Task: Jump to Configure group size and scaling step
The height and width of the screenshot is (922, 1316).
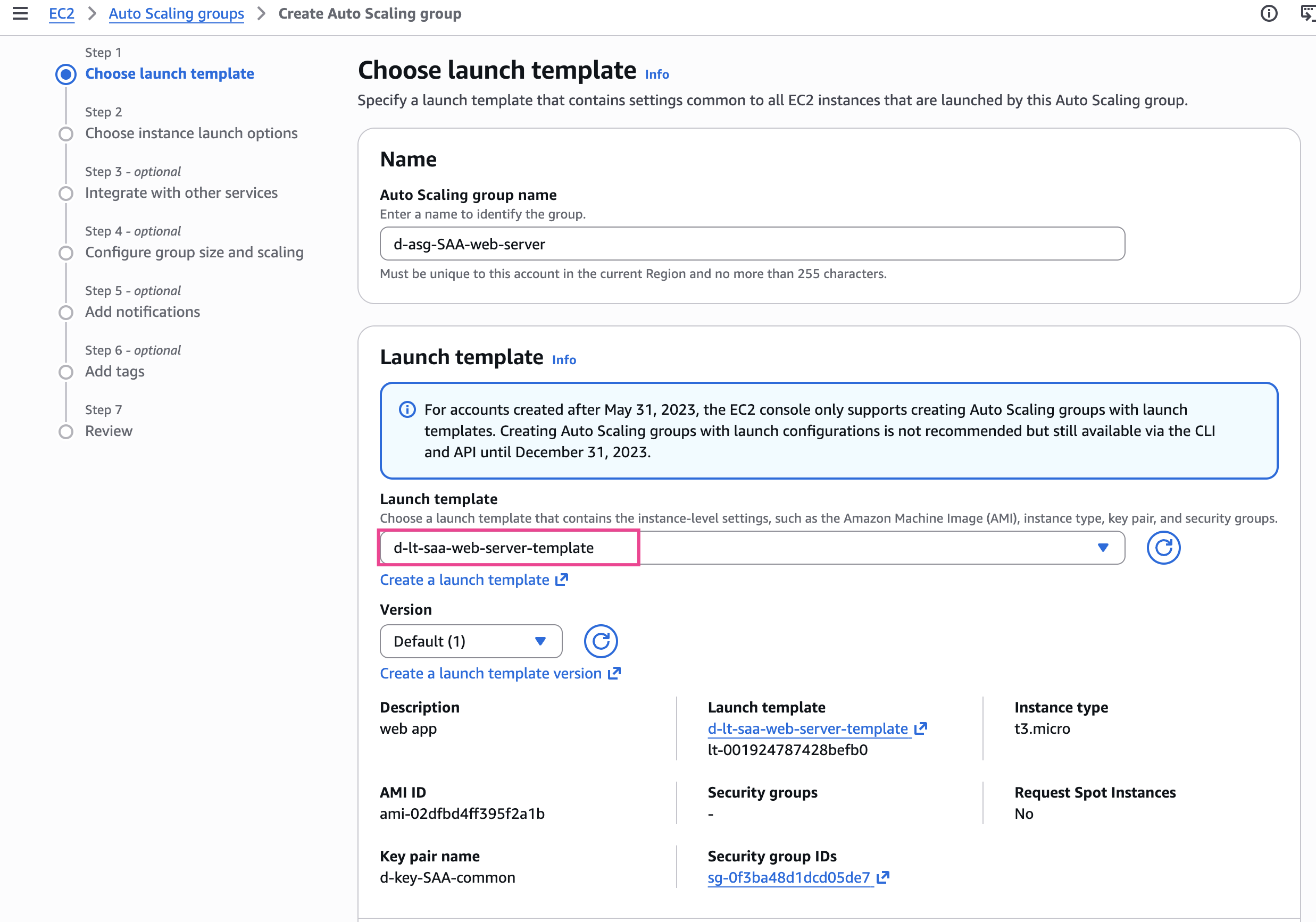Action: coord(194,252)
